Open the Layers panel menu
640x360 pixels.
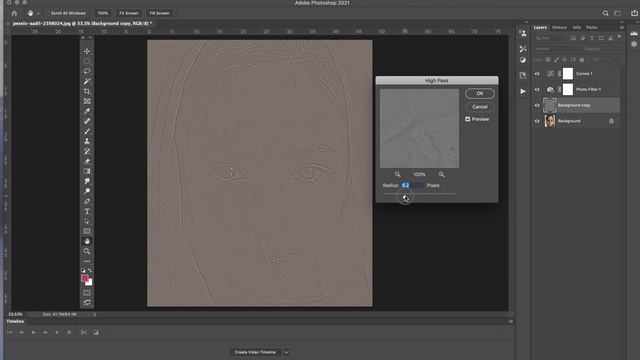pos(621,27)
